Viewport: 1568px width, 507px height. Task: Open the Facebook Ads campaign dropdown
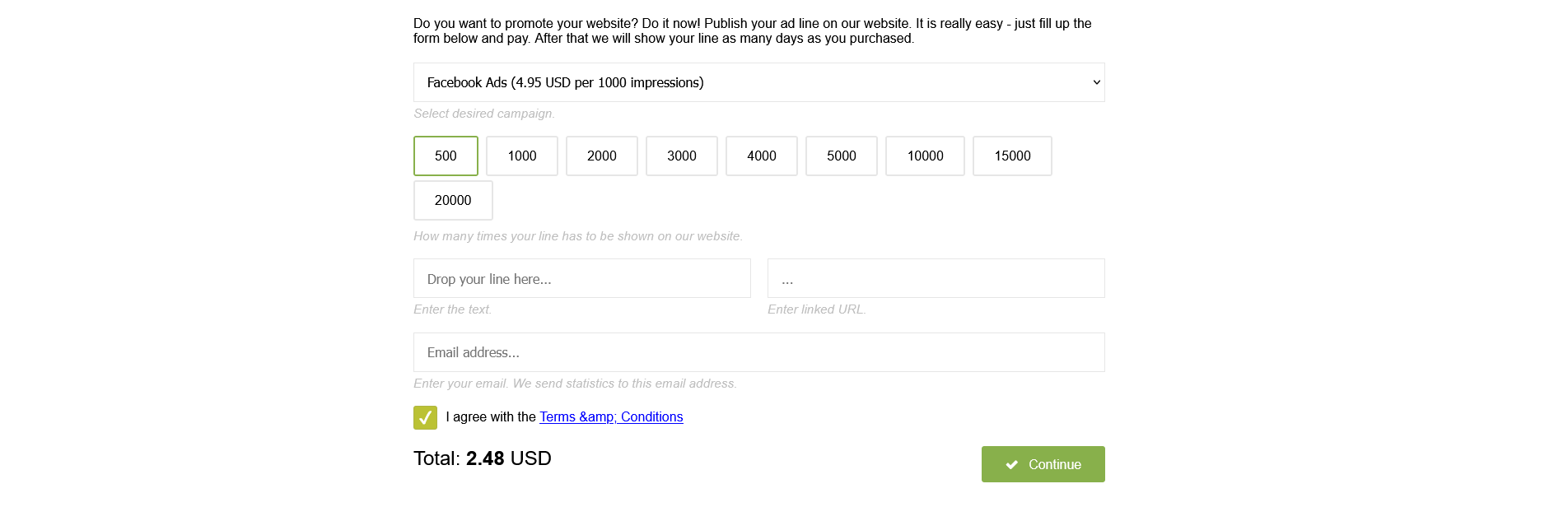pos(758,82)
